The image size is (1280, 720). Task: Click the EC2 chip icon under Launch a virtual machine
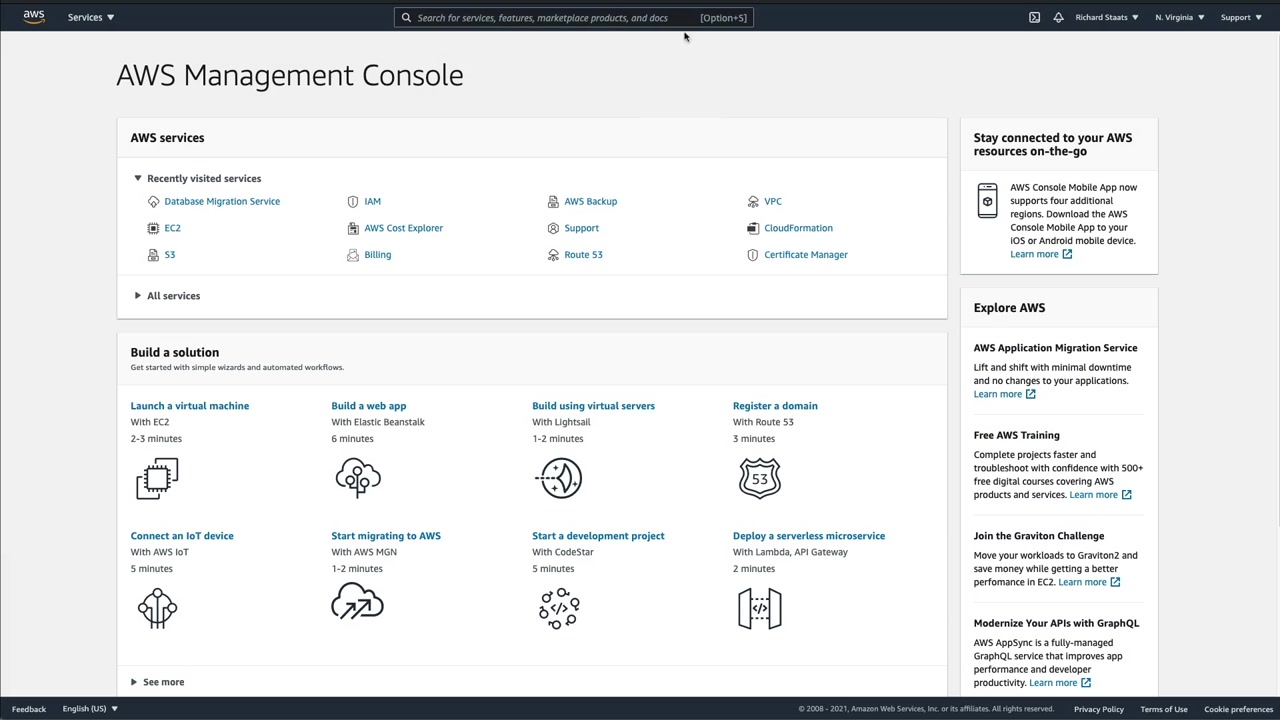(157, 478)
